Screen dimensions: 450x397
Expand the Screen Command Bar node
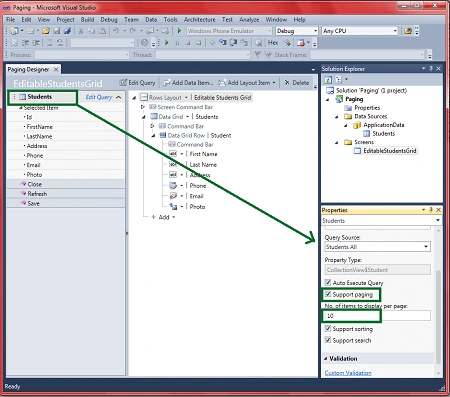[x=143, y=107]
